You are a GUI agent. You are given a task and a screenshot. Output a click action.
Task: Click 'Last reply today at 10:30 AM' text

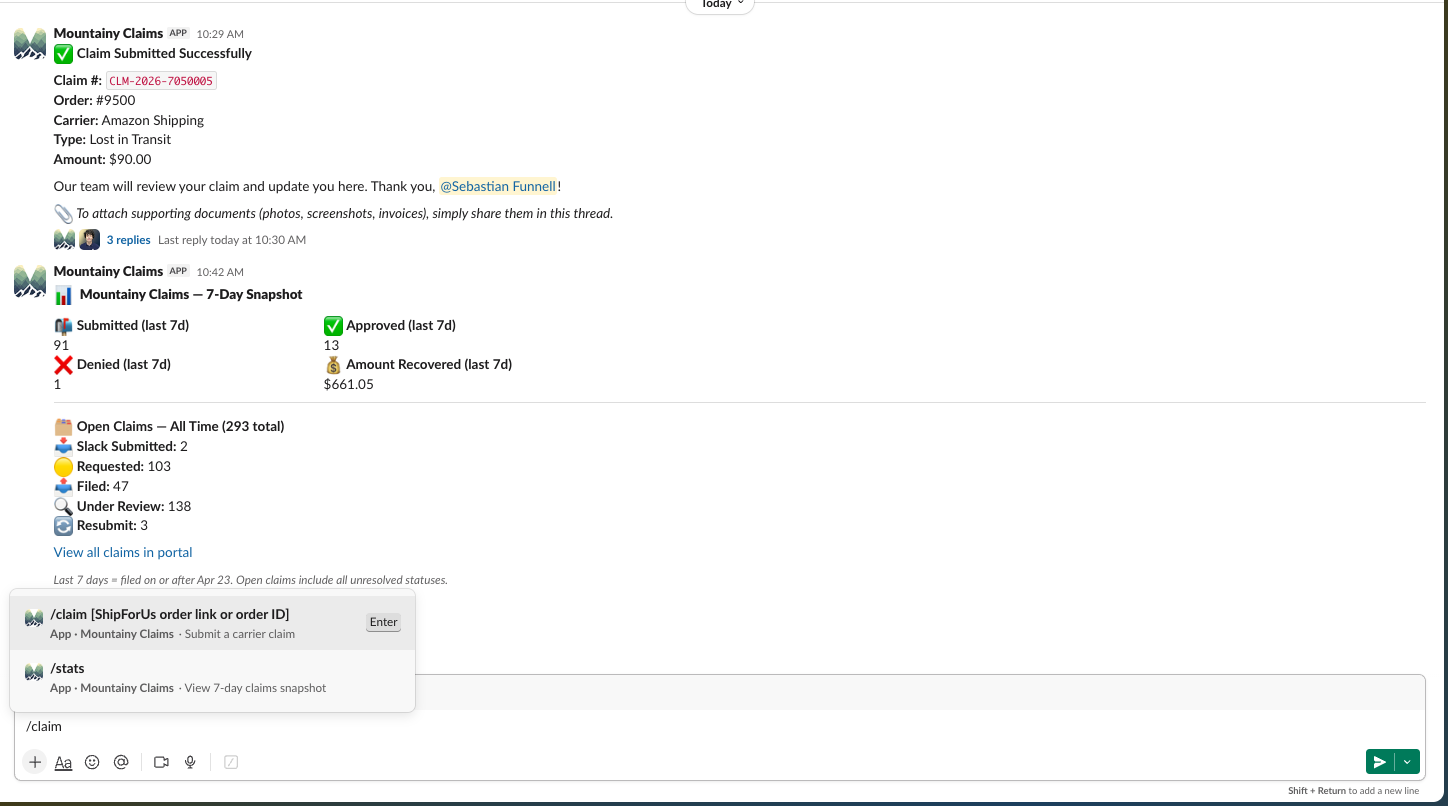click(x=232, y=240)
